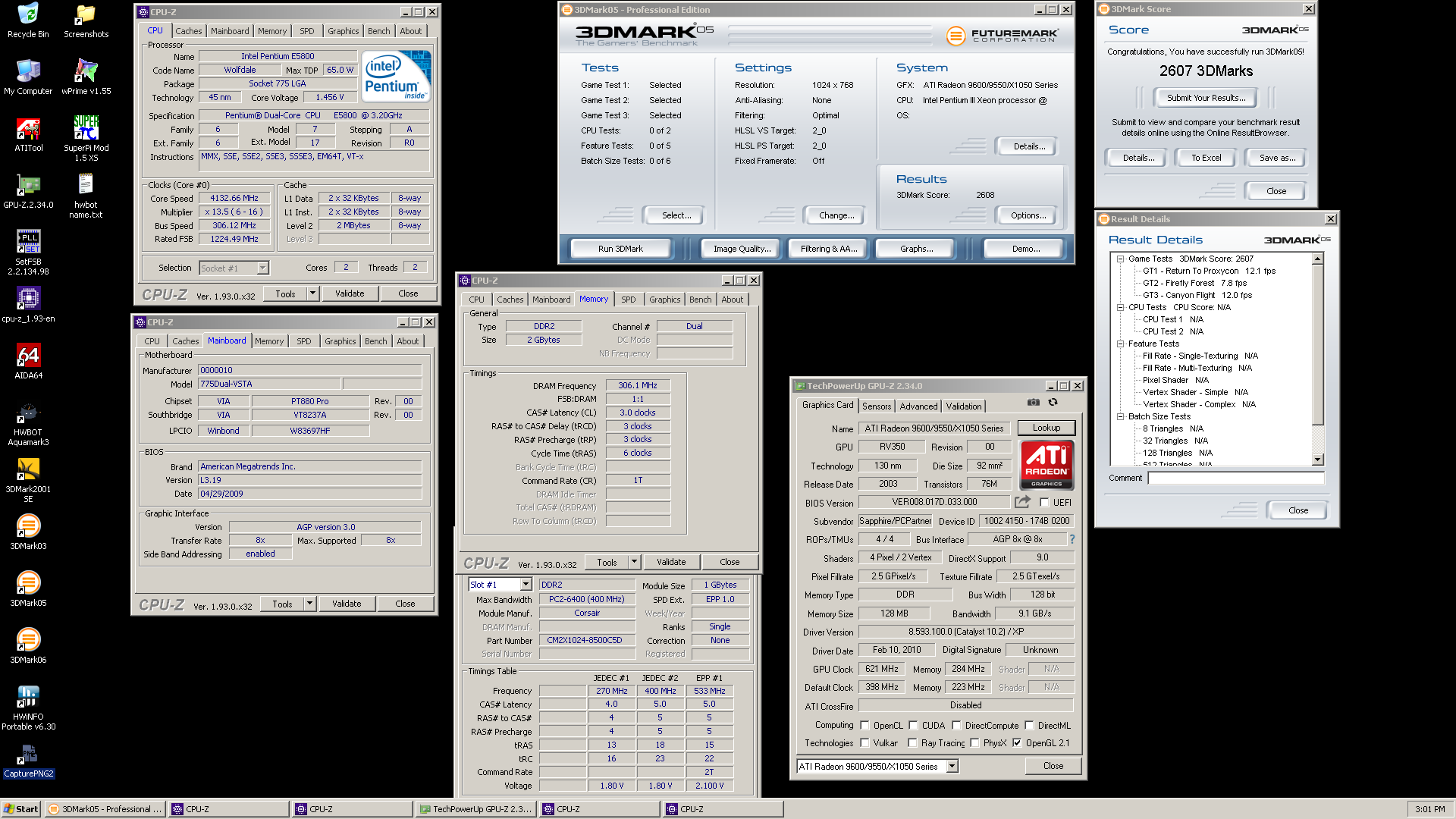This screenshot has width=1456, height=819.
Task: Launch cpu-z_1.93-en desktop icon
Action: [x=28, y=305]
